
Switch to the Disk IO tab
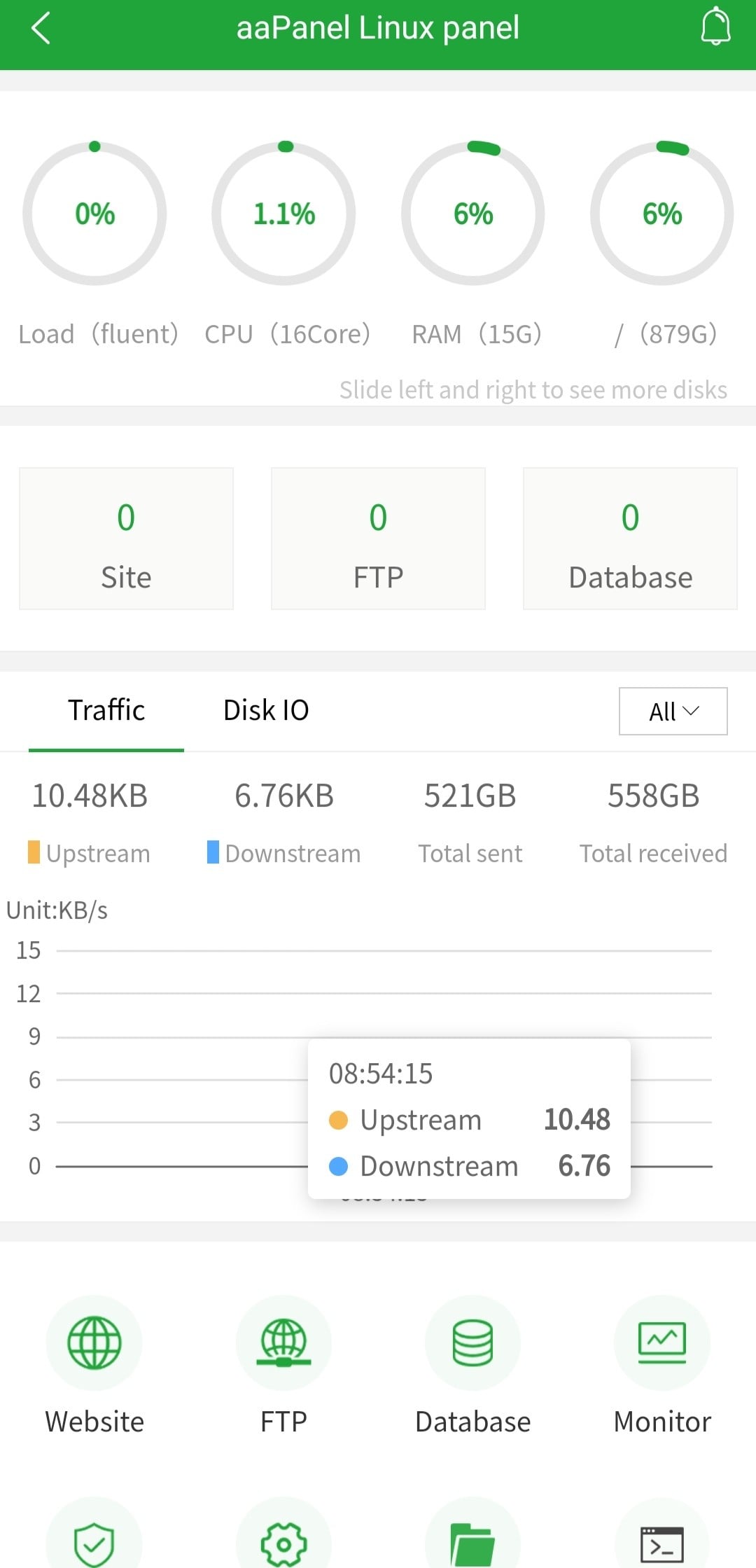(x=266, y=710)
